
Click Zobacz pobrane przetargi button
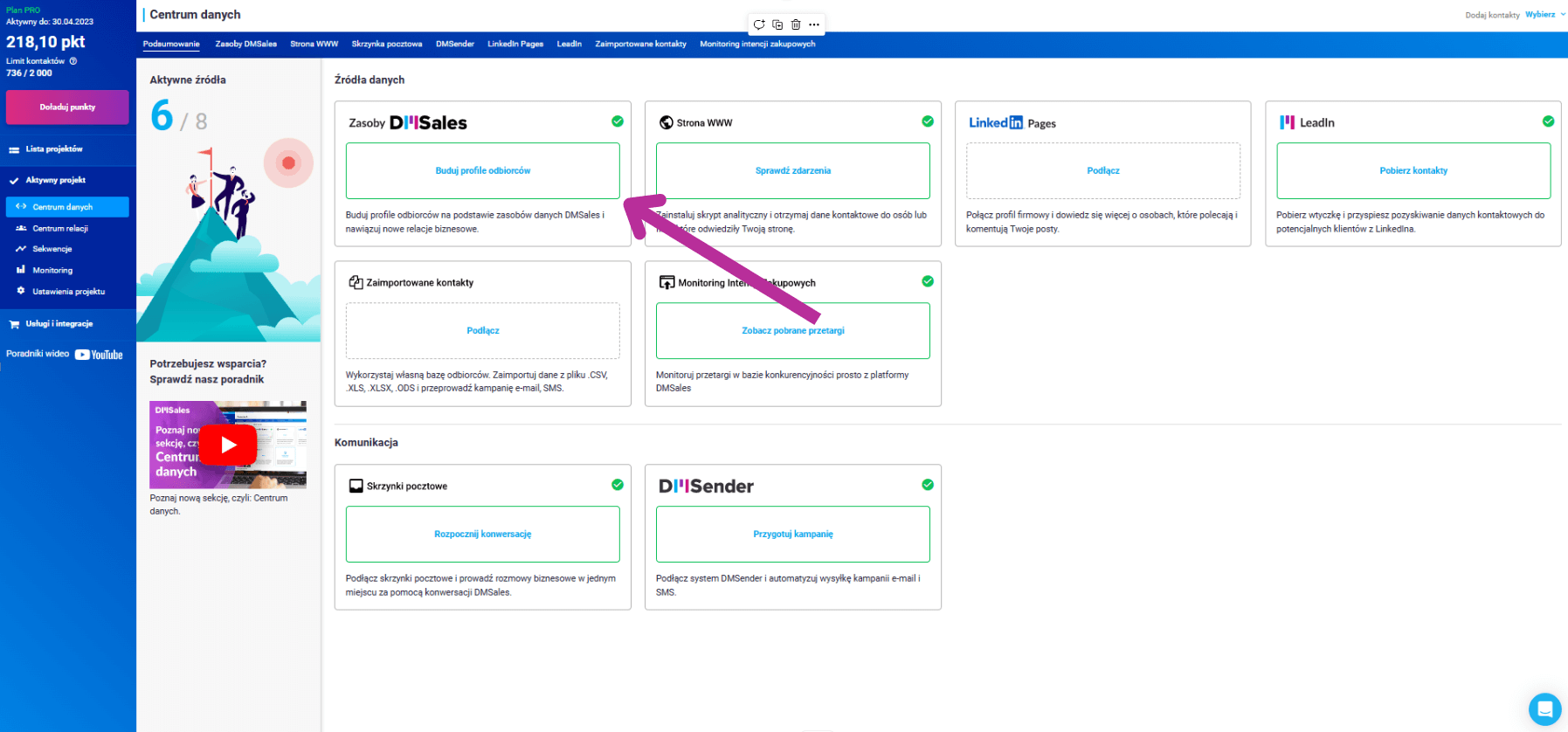click(x=793, y=330)
